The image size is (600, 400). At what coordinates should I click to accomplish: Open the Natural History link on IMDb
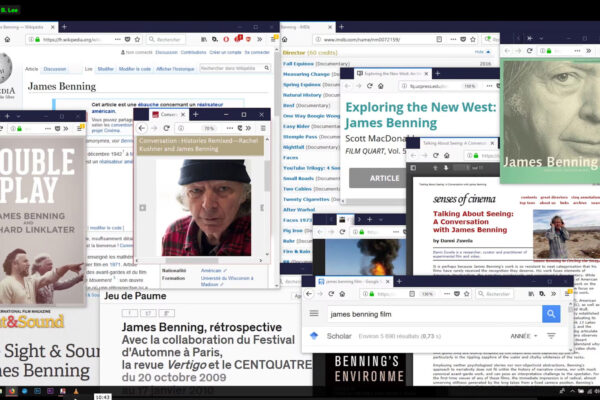(302, 95)
